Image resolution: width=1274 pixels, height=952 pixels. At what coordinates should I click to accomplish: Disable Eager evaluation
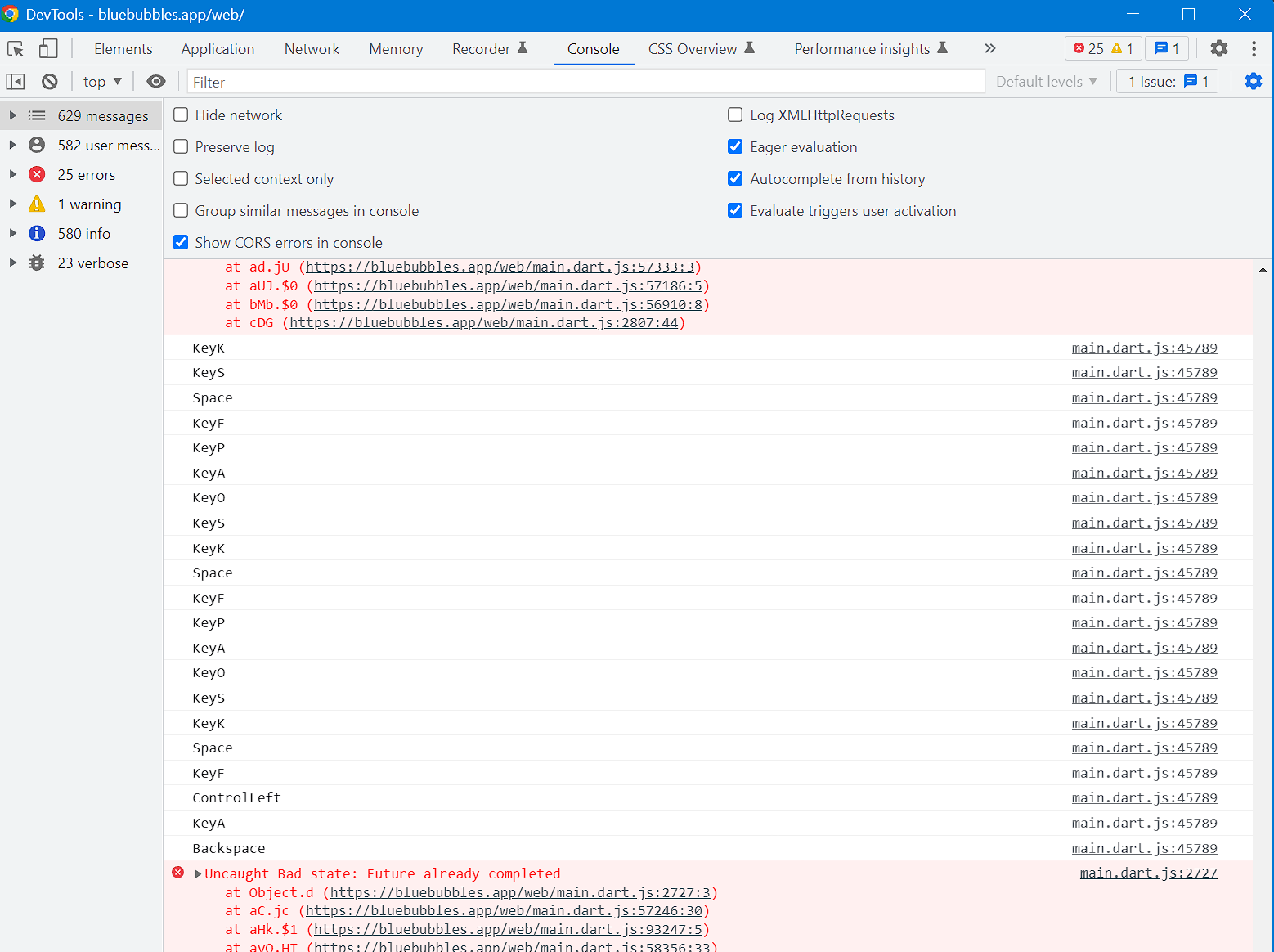pyautogui.click(x=735, y=146)
